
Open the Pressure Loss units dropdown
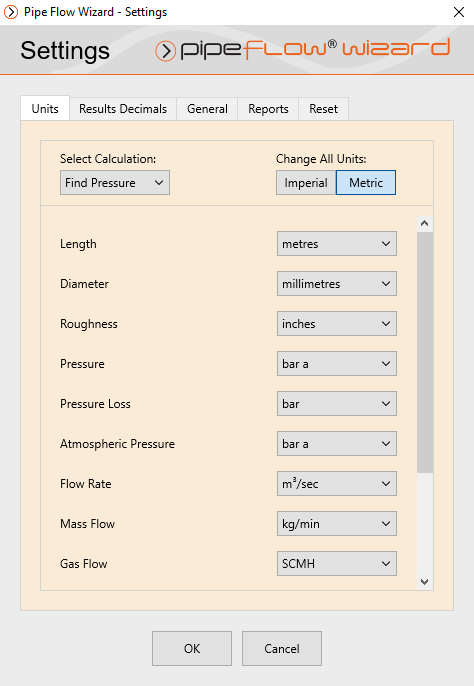(337, 404)
